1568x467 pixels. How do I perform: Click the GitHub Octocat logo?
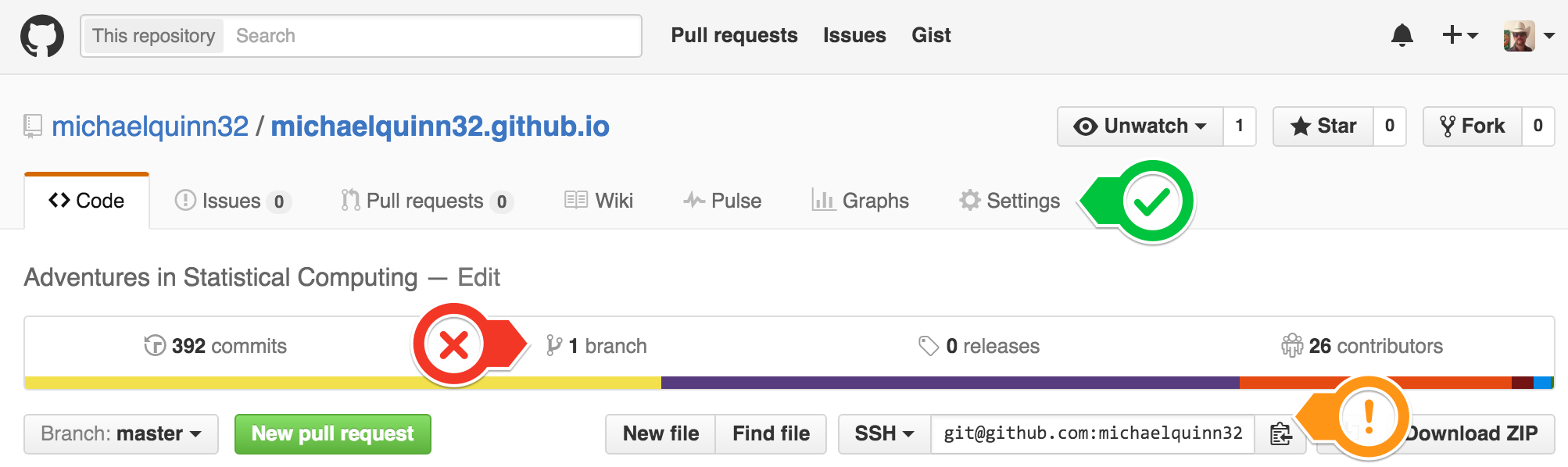(42, 36)
